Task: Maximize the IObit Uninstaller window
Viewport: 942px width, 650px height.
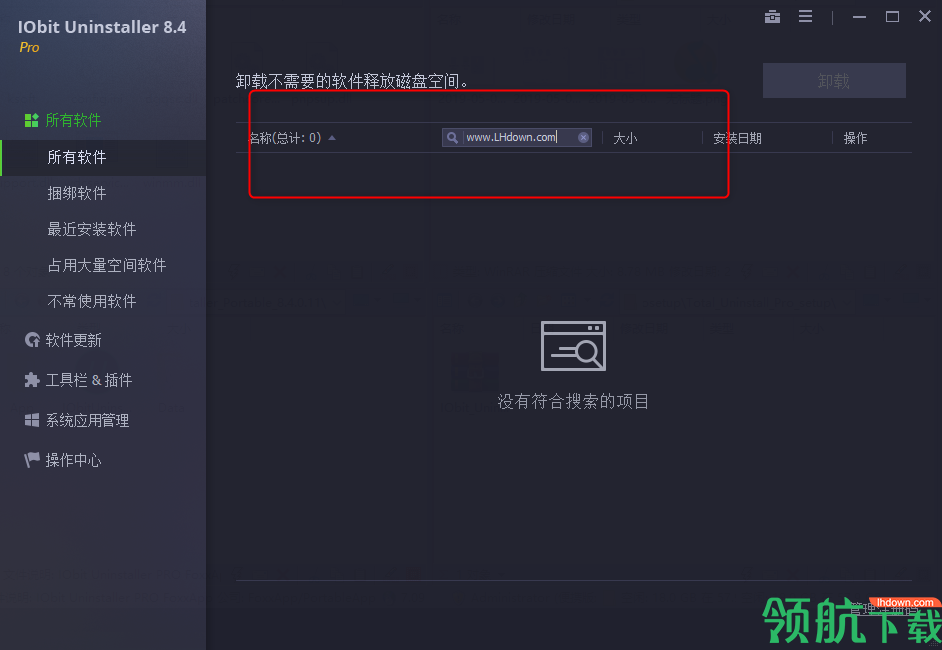Action: 892,17
